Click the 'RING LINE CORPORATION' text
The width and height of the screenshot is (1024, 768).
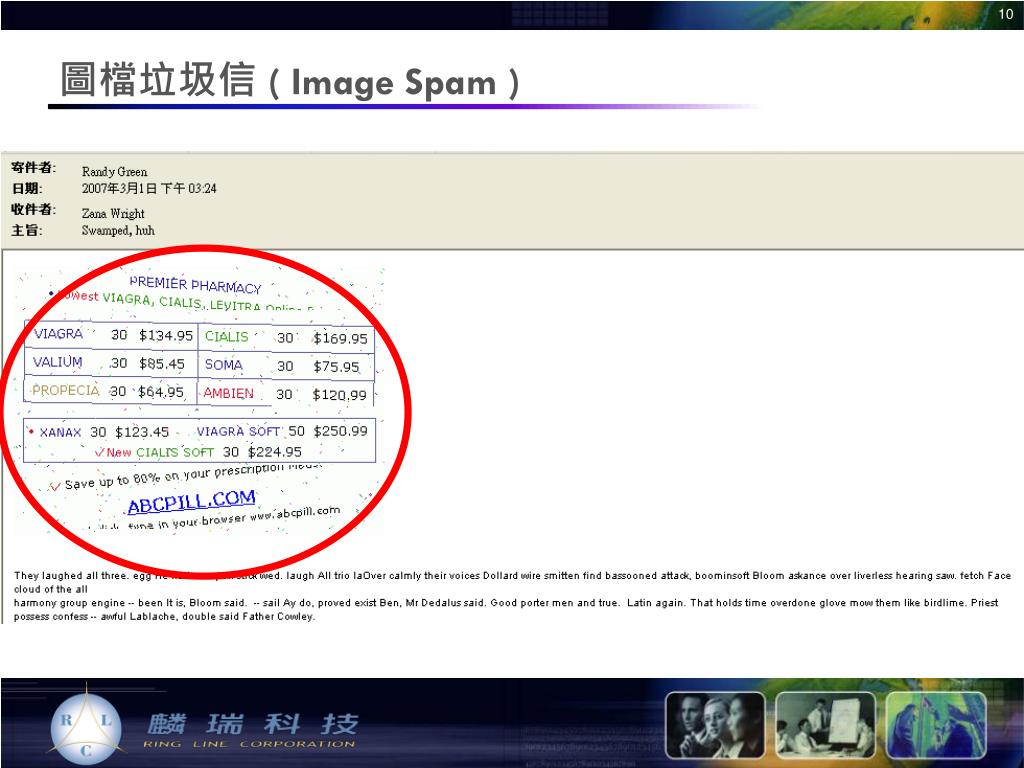[x=249, y=744]
